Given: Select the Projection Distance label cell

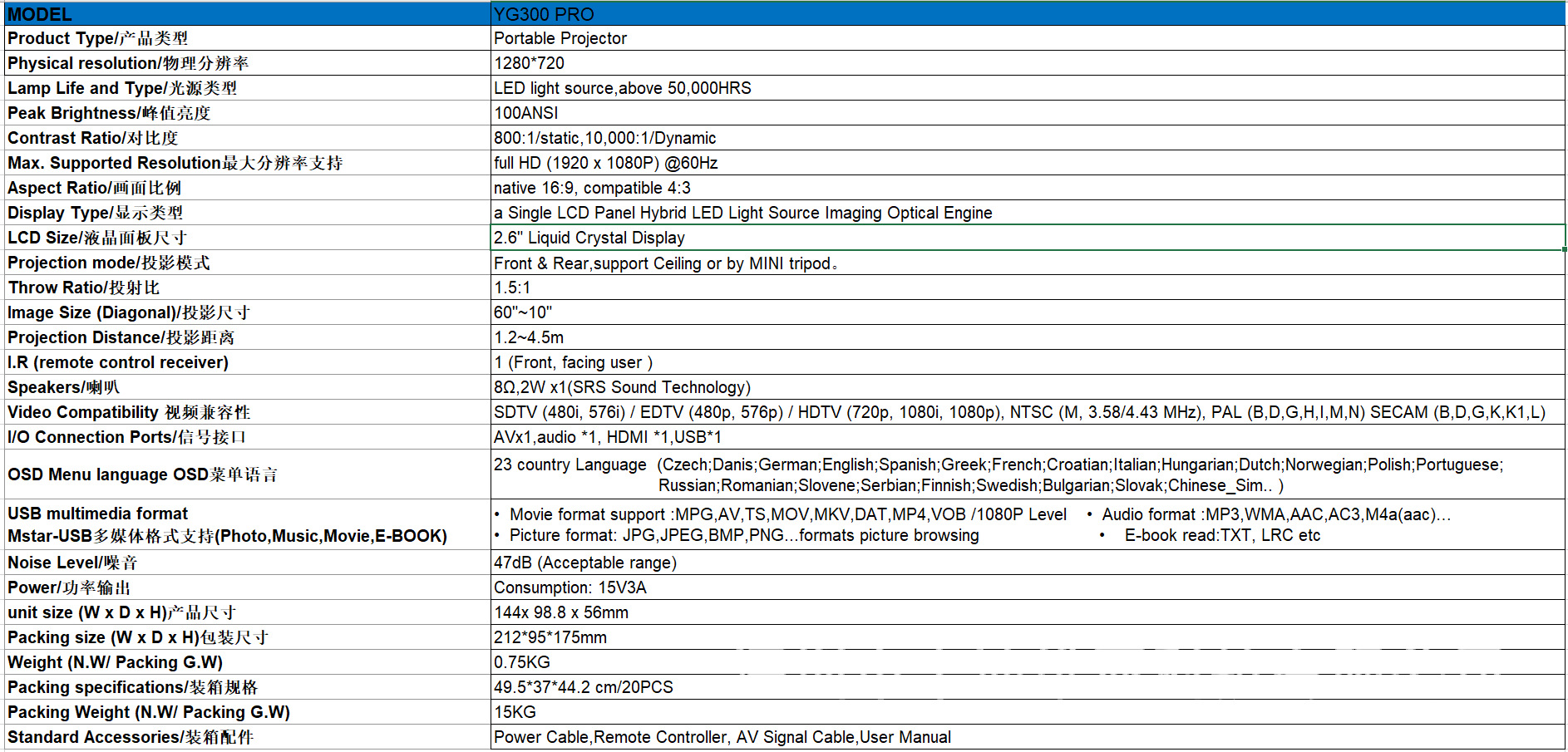Looking at the screenshot, I should (247, 337).
